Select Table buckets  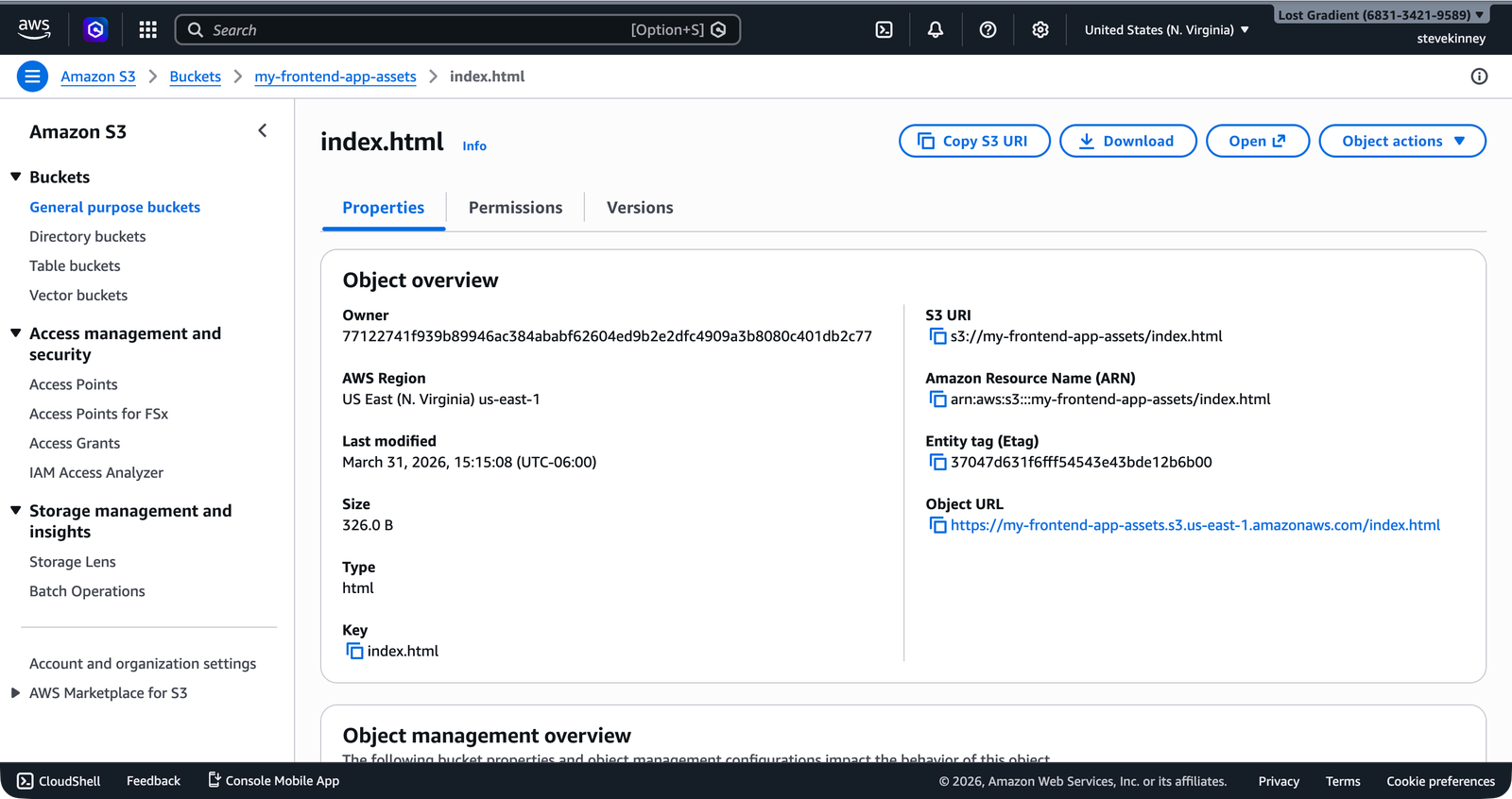[x=75, y=265]
